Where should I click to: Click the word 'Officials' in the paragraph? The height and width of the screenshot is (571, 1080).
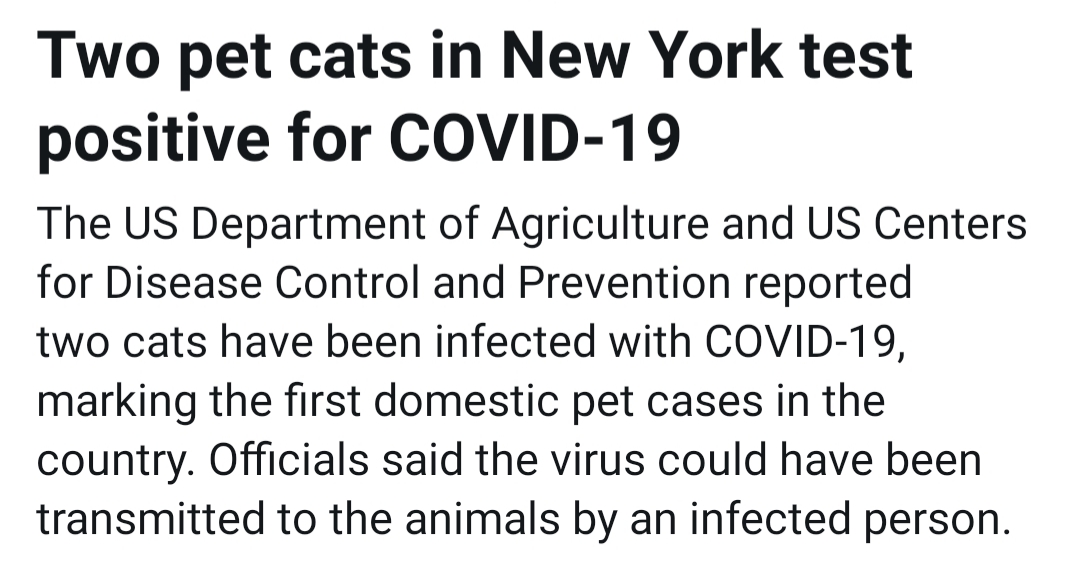(289, 460)
